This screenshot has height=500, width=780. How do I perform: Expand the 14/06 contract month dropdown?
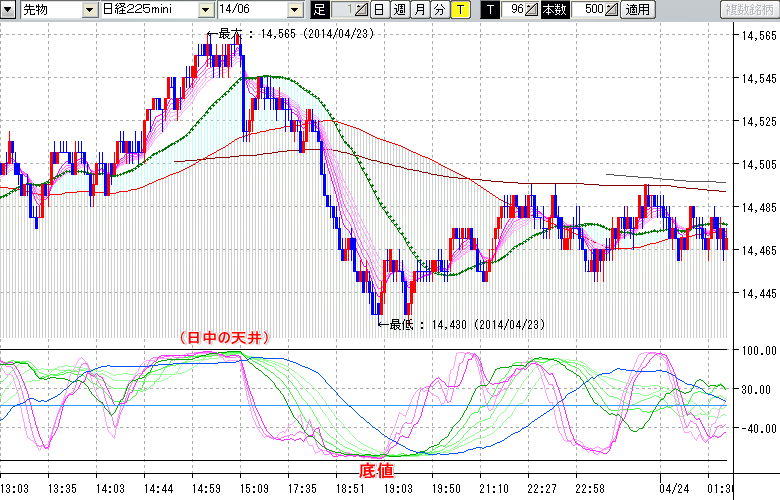[x=294, y=10]
